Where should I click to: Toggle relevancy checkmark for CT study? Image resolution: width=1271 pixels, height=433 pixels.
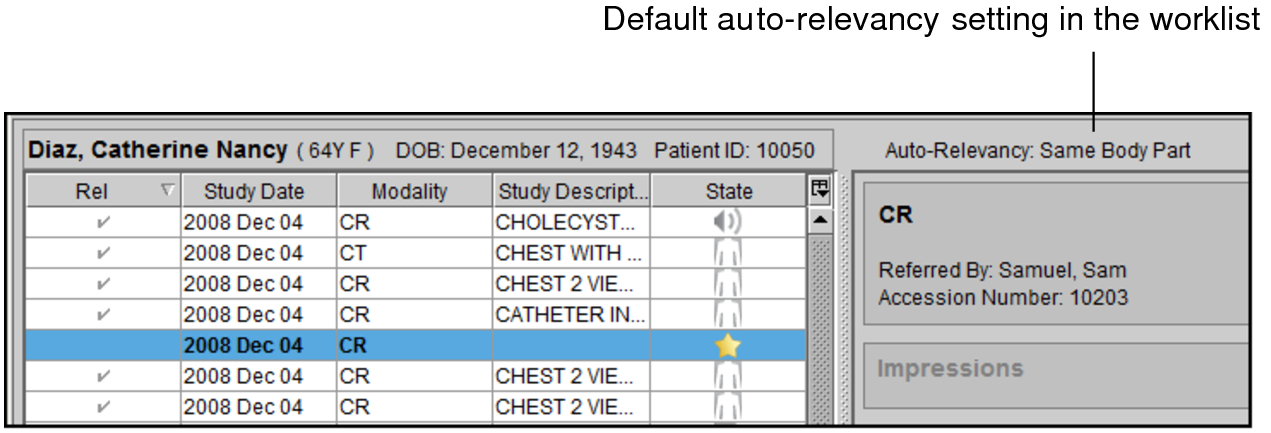coord(102,252)
